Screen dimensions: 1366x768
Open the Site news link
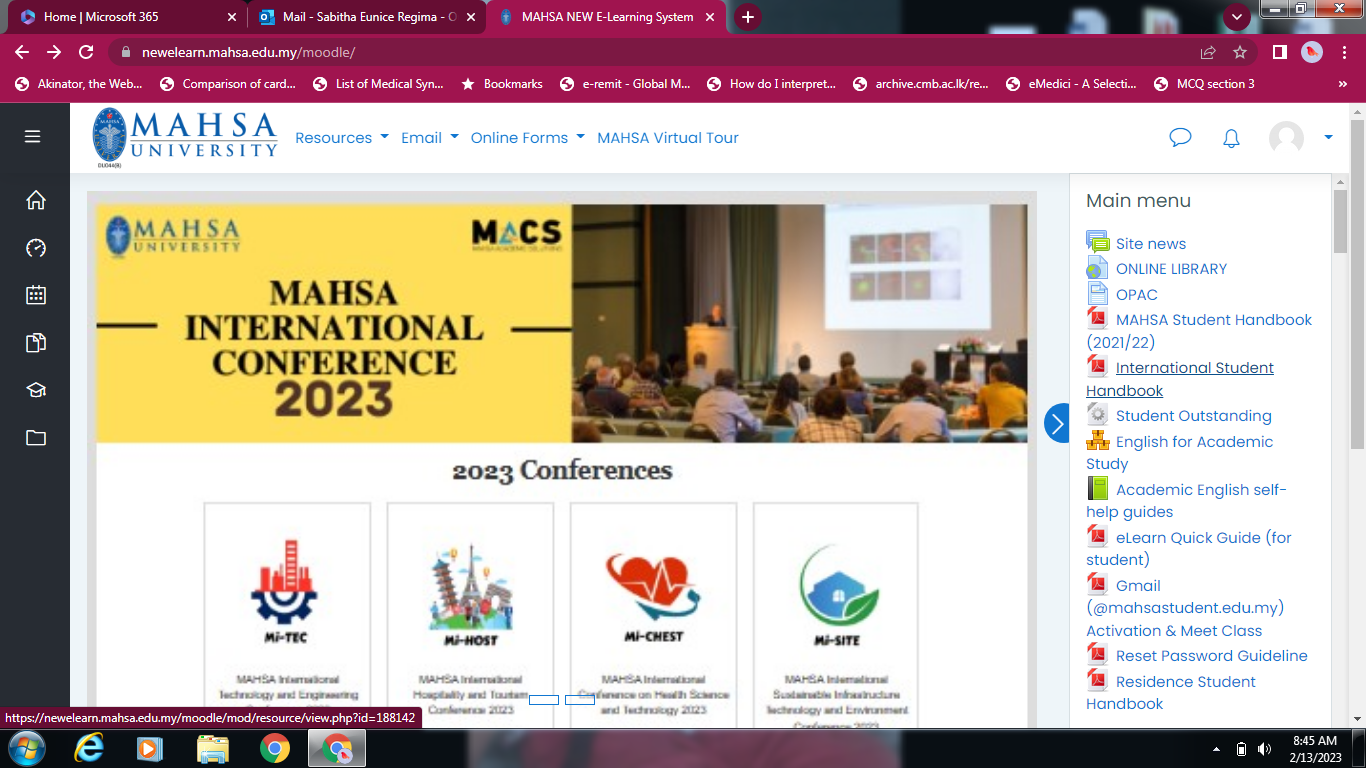1151,243
